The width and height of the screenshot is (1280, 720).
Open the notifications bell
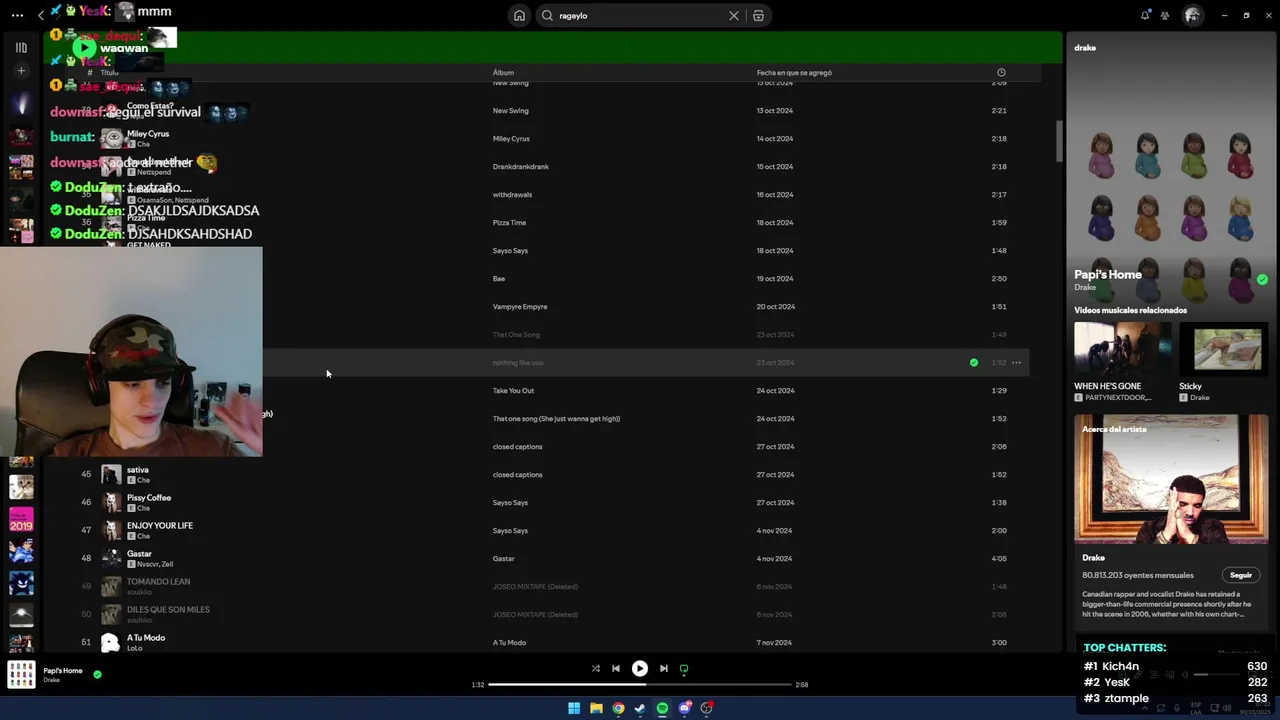click(x=1145, y=15)
